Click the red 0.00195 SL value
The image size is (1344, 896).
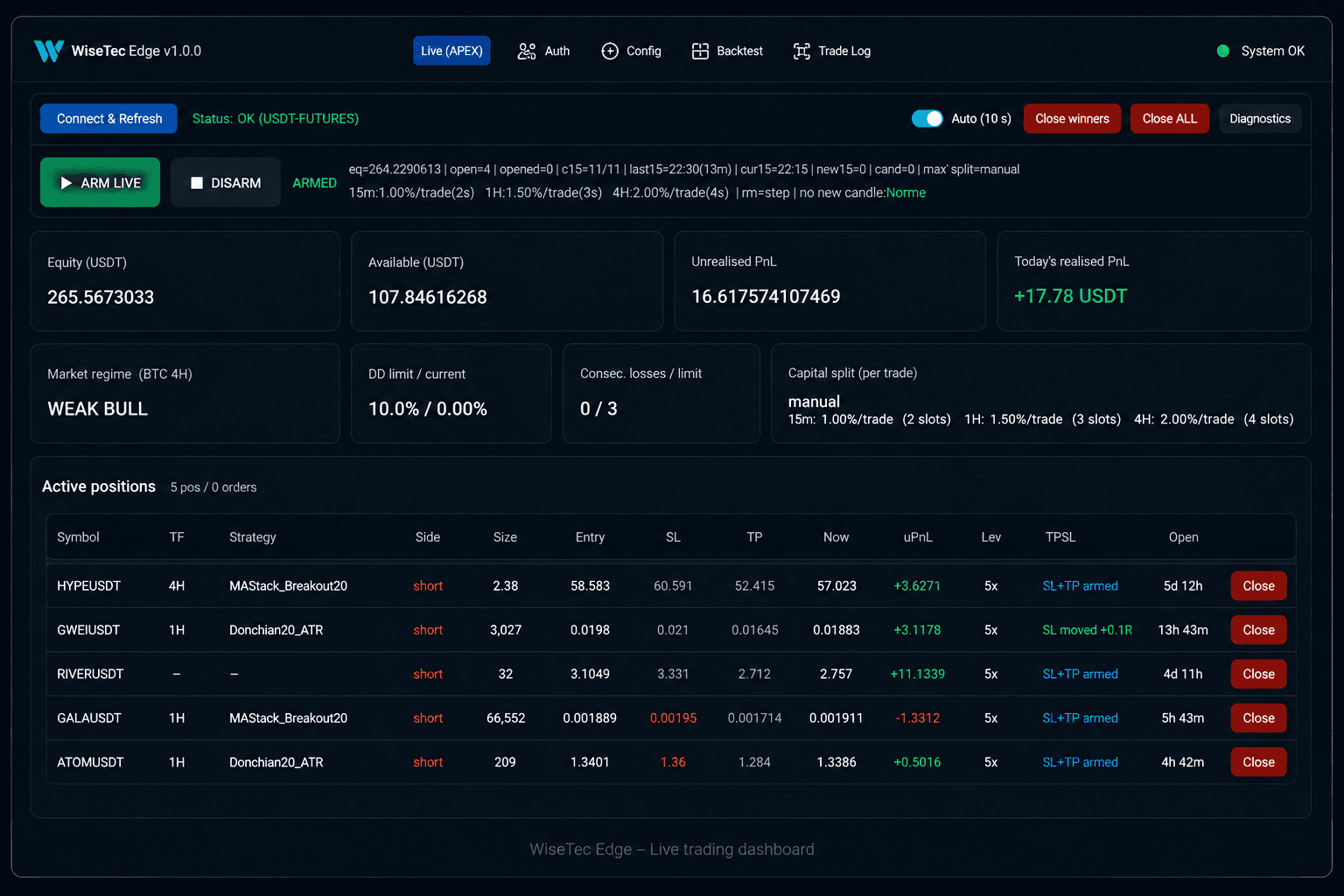point(673,718)
